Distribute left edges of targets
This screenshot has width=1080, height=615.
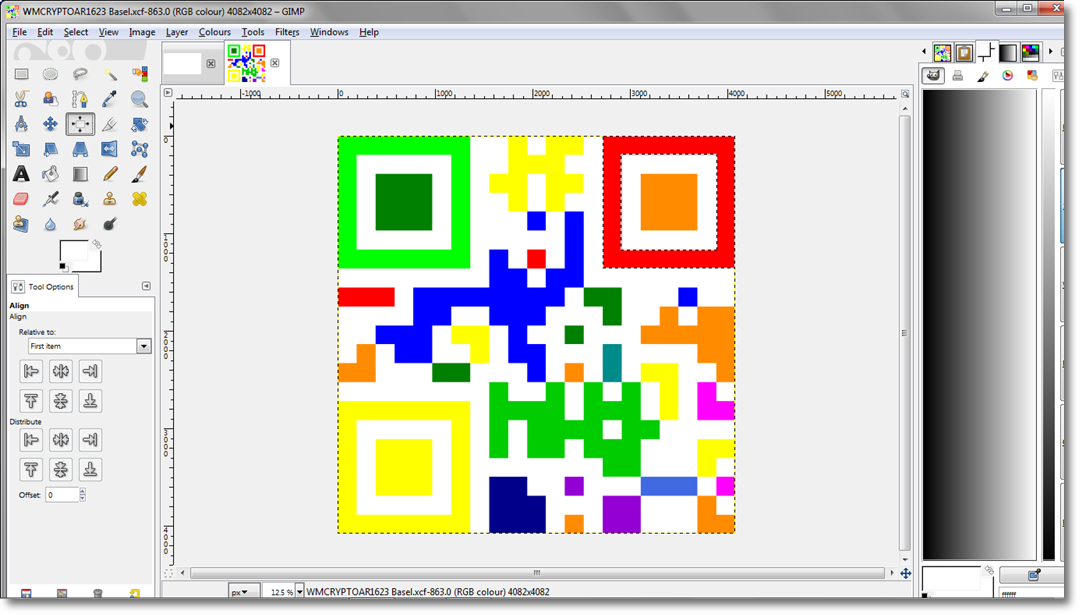(x=31, y=439)
